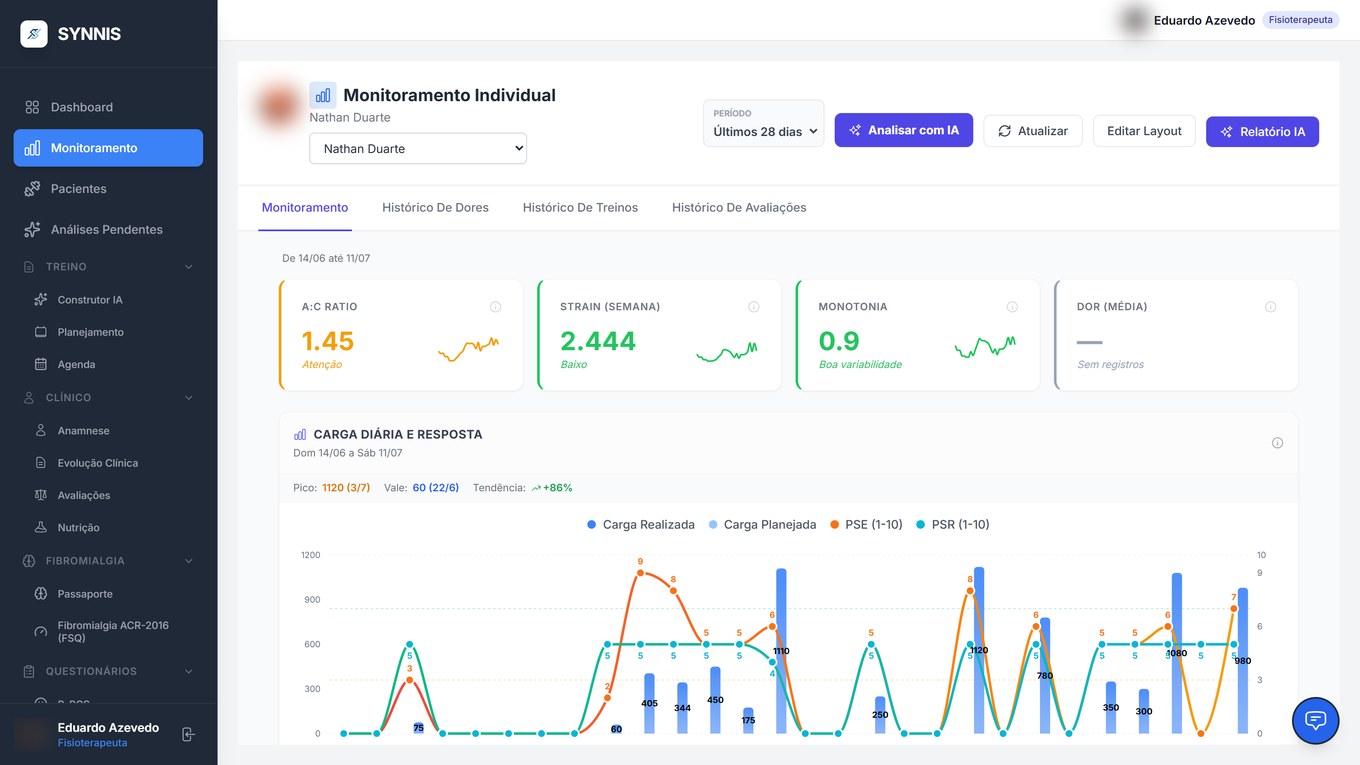The image size is (1360, 765).
Task: Switch to the Monitoramento tab
Action: point(305,207)
